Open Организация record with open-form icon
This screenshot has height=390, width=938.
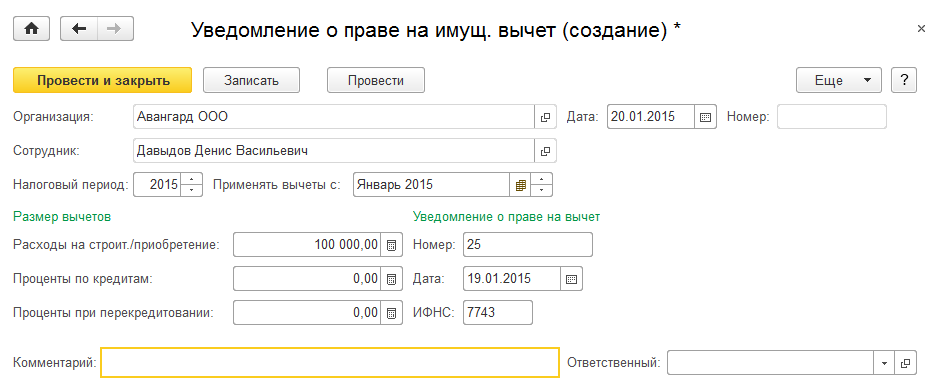pos(545,117)
